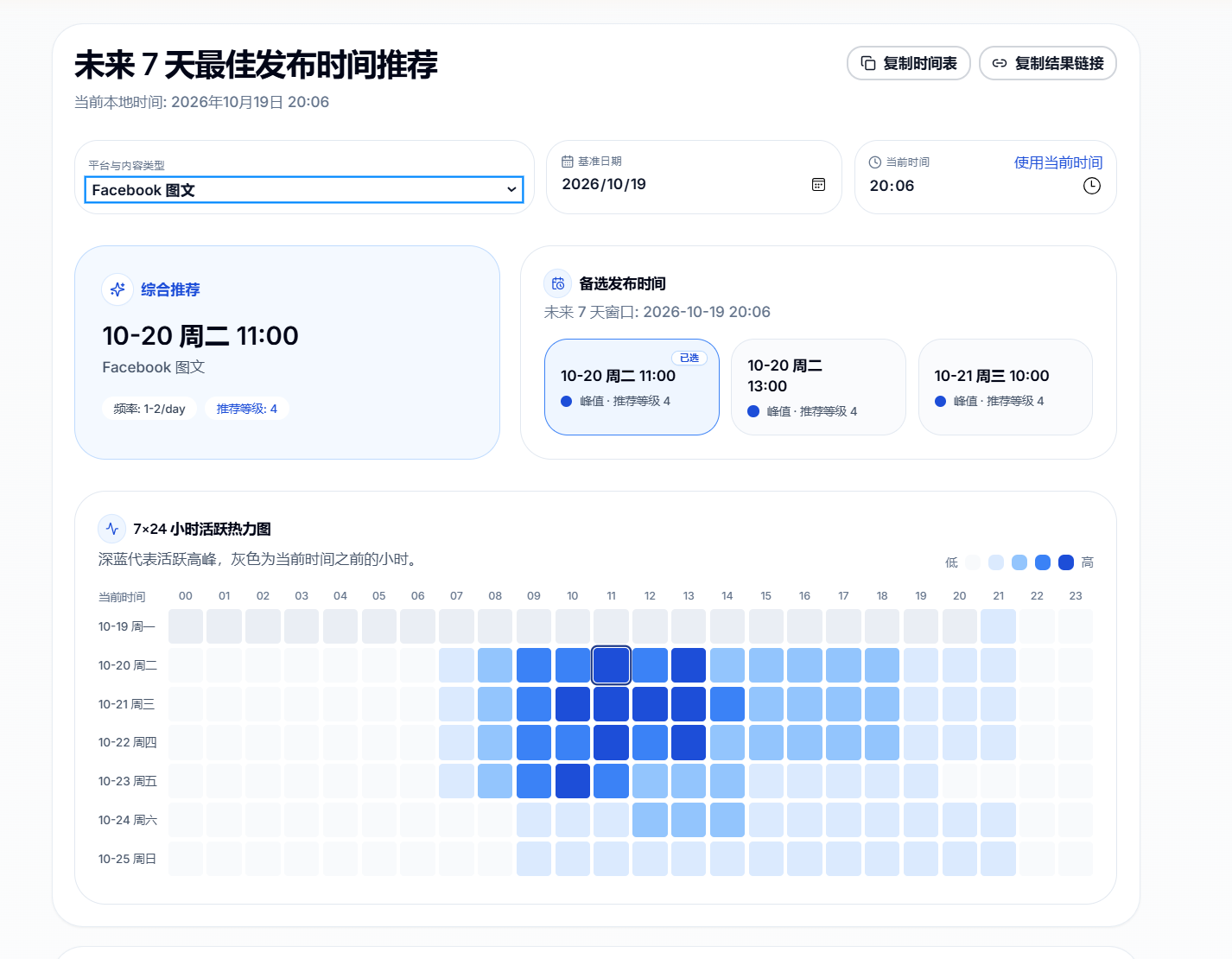Click heatmap cell 10-23 周五 at hour 10

coord(573,781)
